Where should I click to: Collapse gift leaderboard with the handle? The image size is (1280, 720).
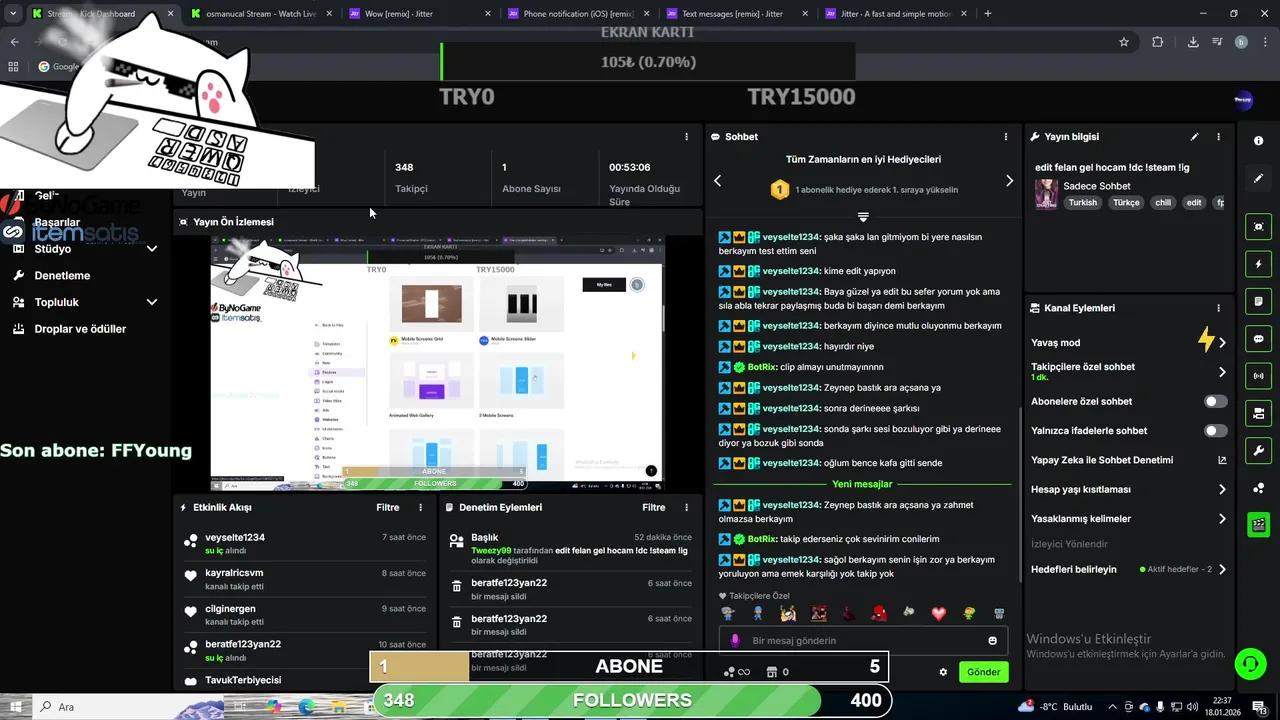pos(863,216)
